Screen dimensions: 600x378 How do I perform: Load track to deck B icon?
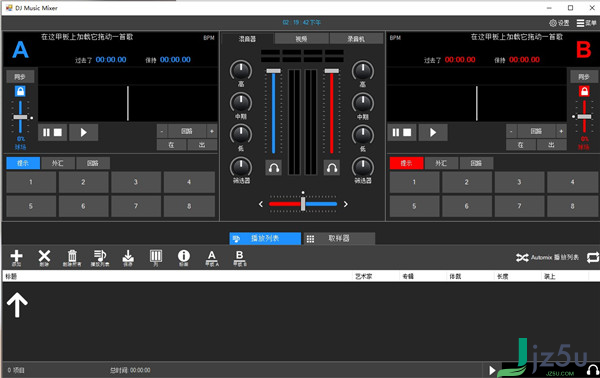[240, 257]
